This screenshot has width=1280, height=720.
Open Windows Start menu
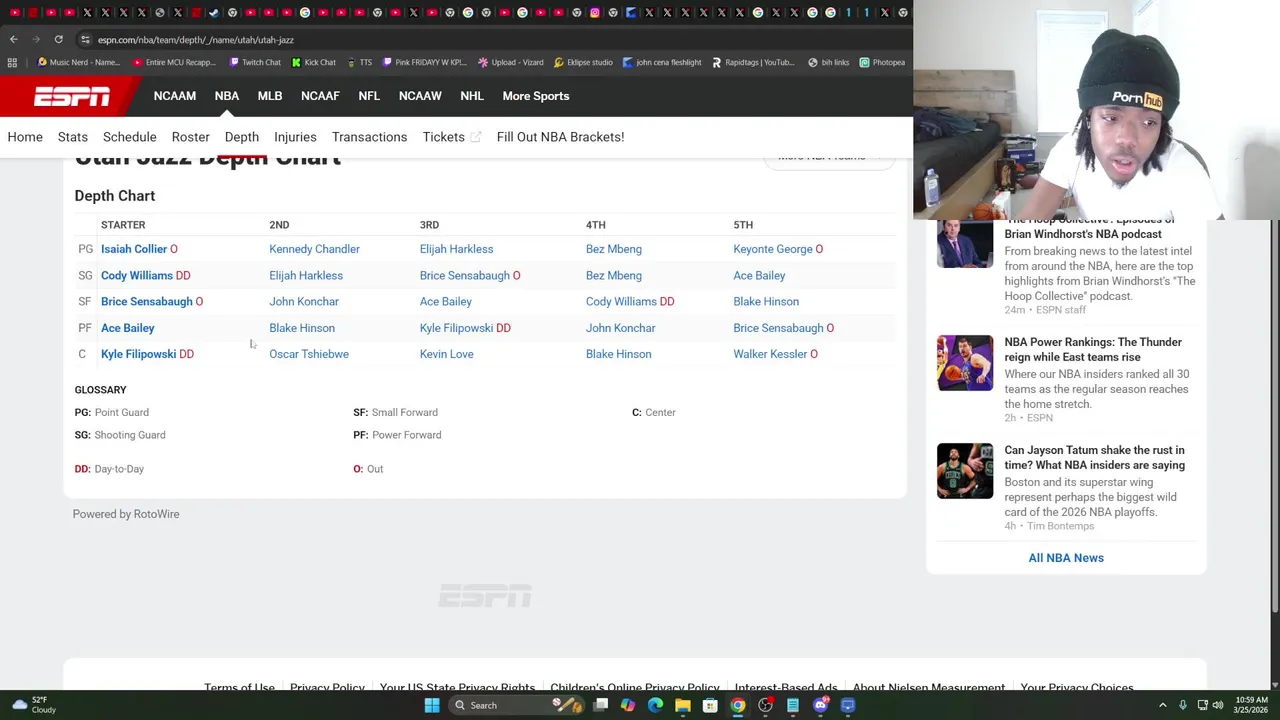tap(432, 705)
